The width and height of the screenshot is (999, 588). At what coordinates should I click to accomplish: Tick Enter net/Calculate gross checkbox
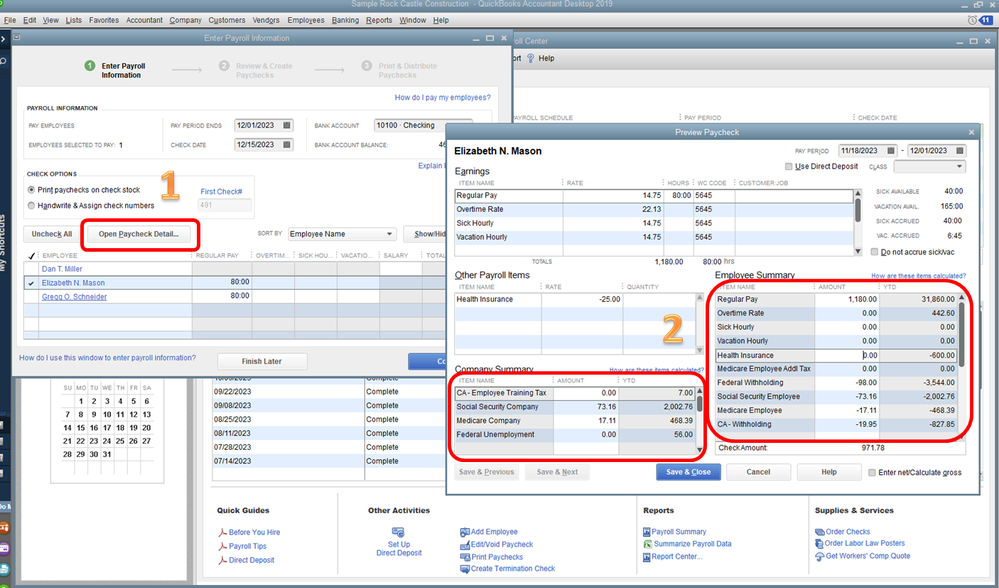872,473
